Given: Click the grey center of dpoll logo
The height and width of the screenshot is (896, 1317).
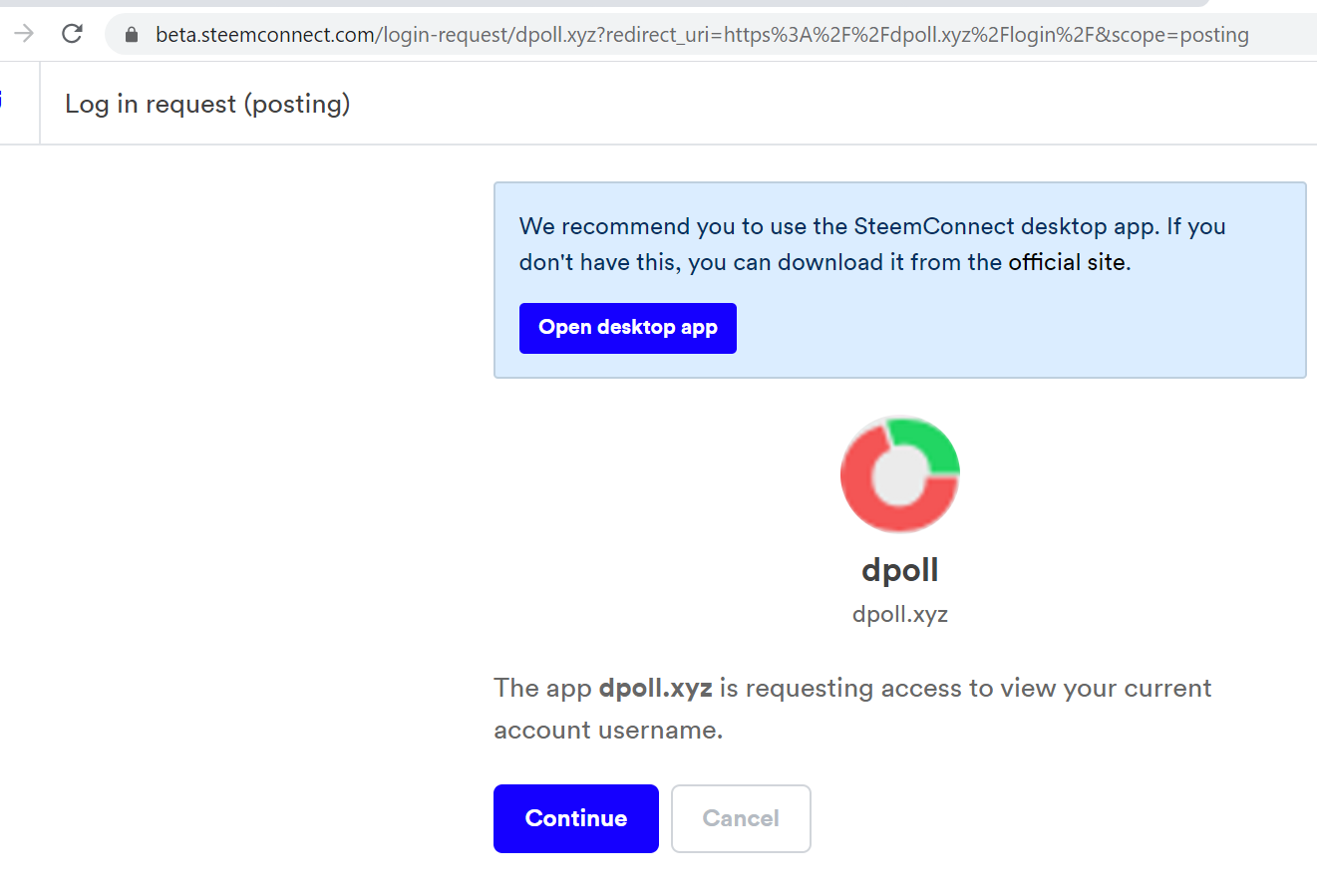Looking at the screenshot, I should 899,475.
